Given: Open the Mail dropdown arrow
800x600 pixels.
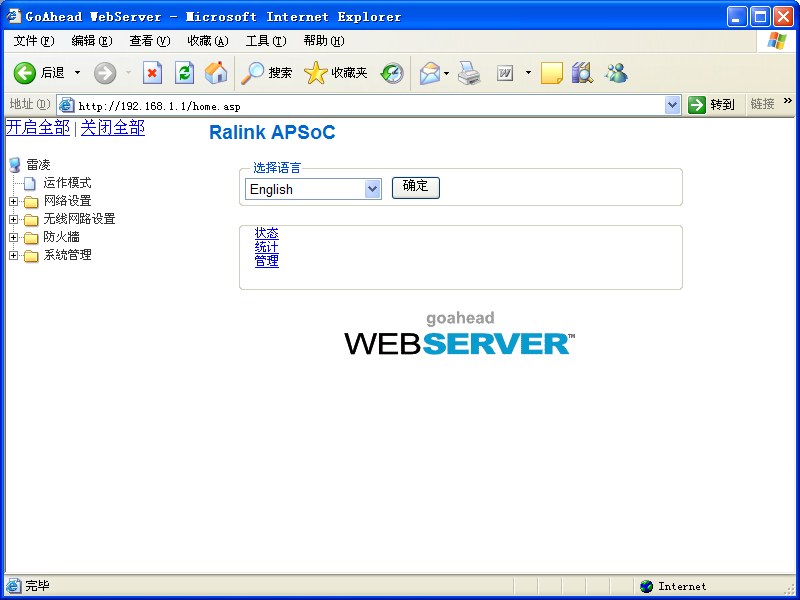Looking at the screenshot, I should (446, 73).
